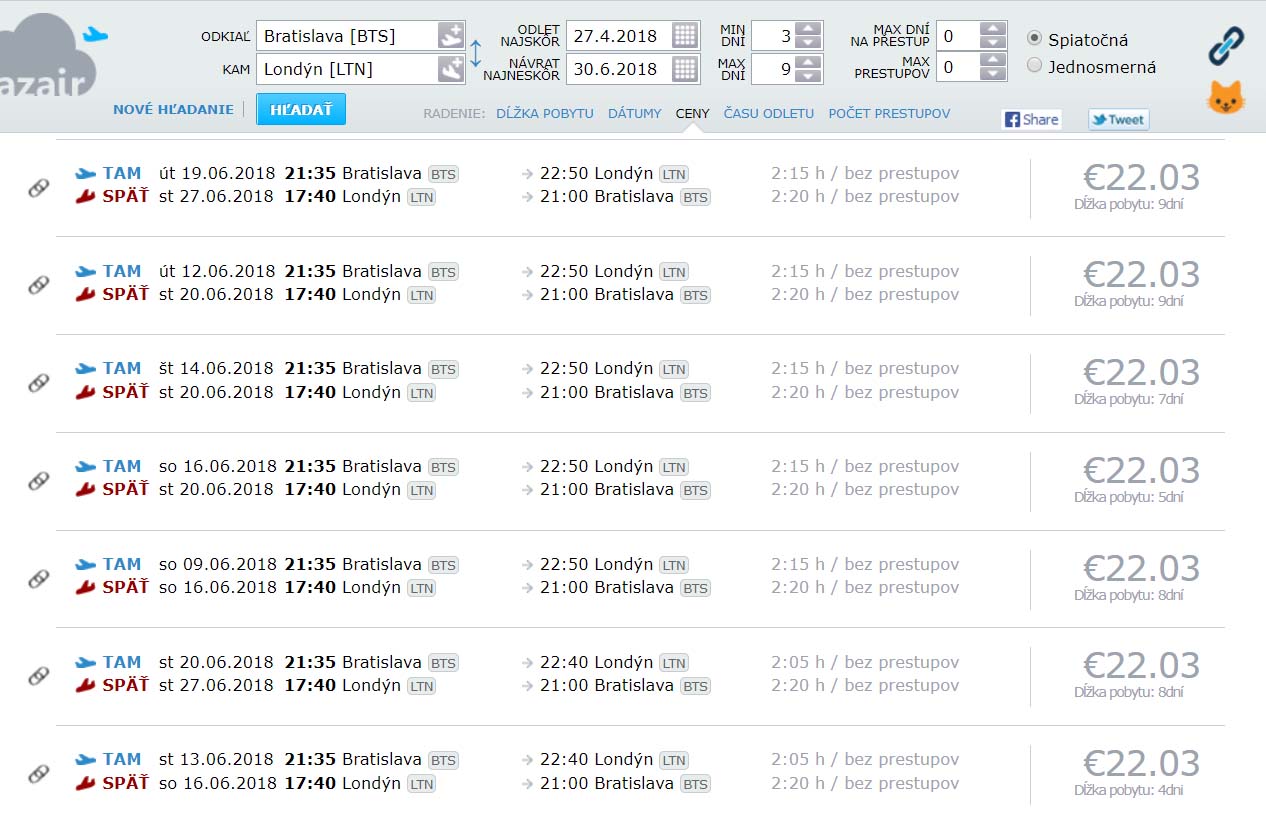Viewport: 1266px width, 819px height.
Task: Select the Jednosmerná radio button
Action: 1035,66
